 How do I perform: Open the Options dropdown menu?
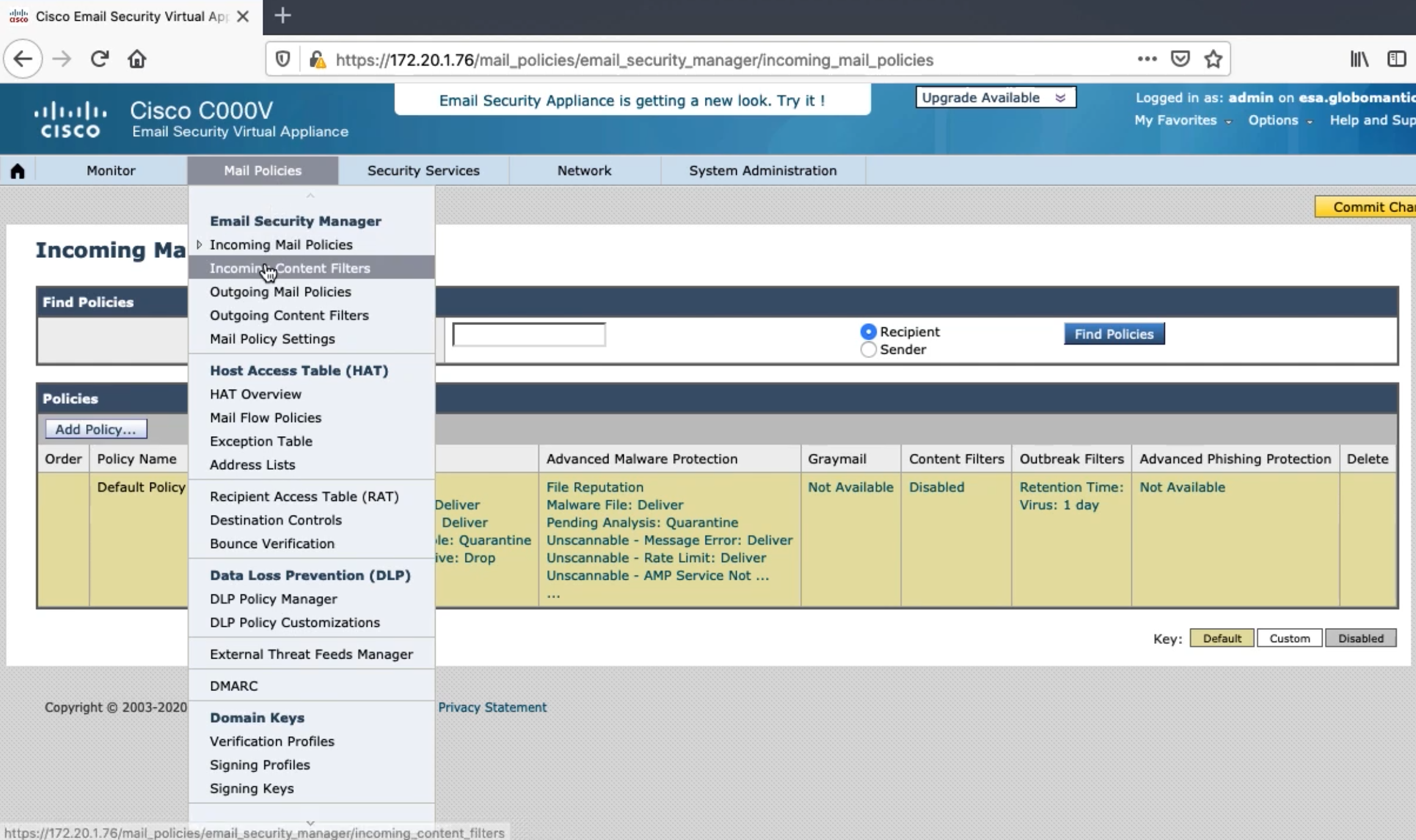click(x=1280, y=120)
